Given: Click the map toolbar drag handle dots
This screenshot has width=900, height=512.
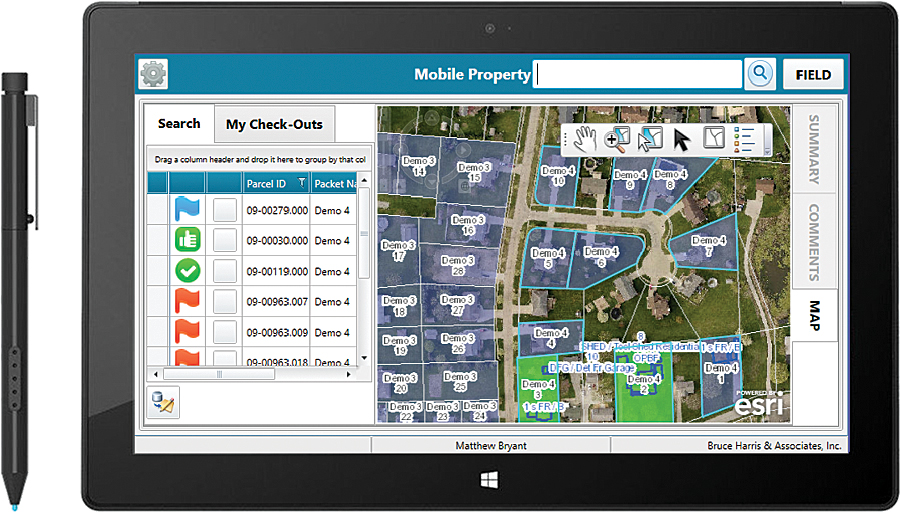Looking at the screenshot, I should (x=566, y=139).
